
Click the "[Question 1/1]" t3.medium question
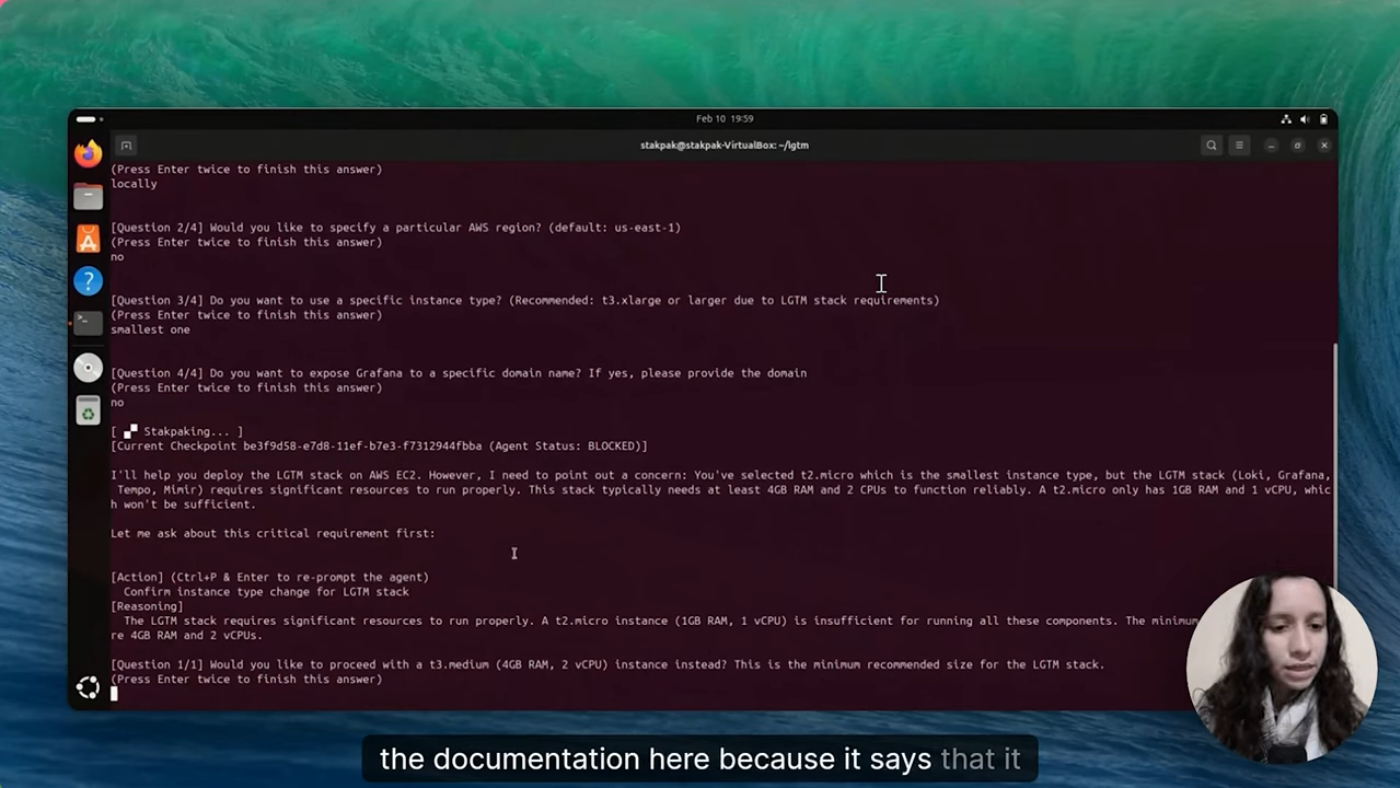(x=607, y=664)
